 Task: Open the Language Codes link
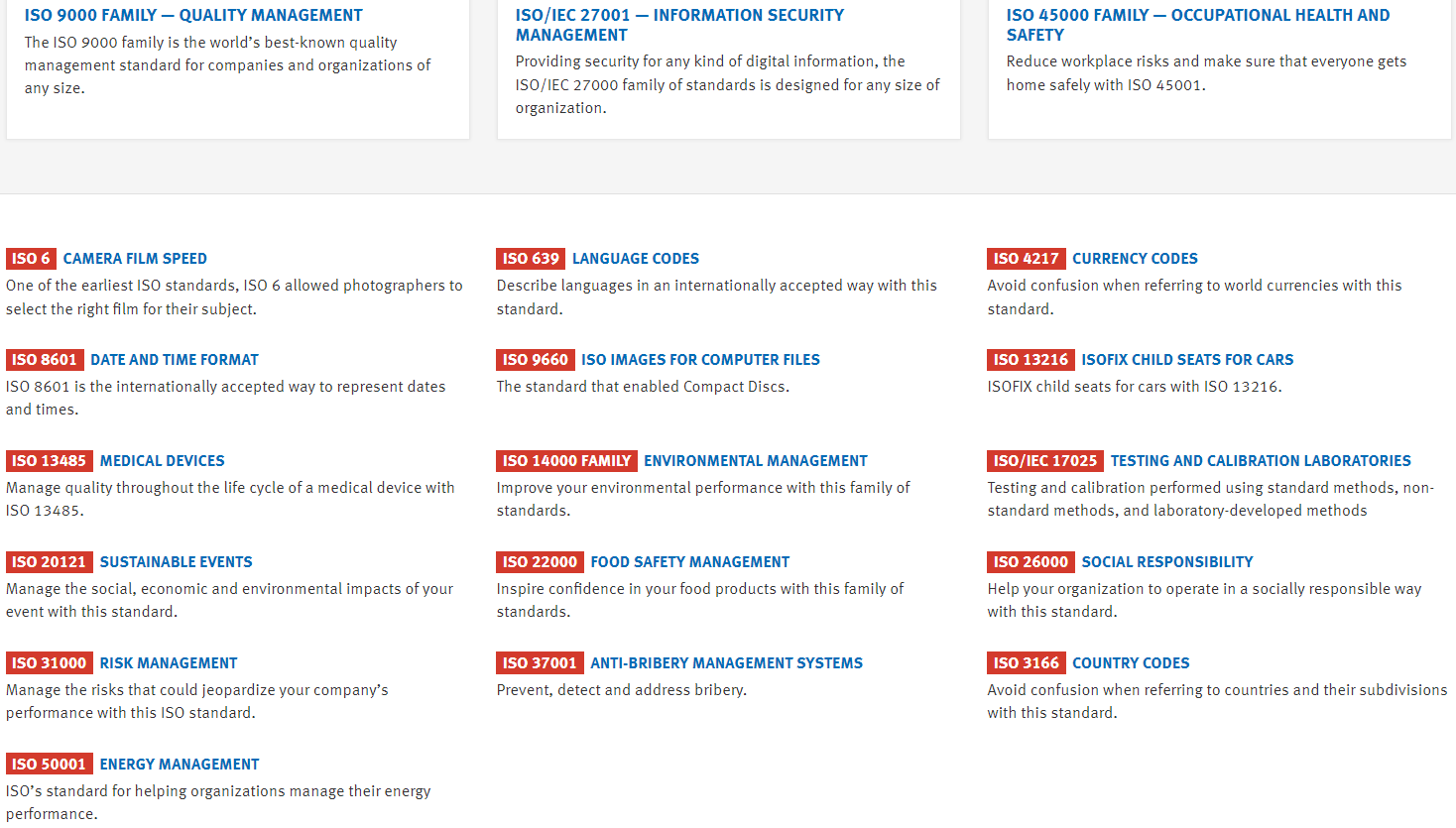636,259
